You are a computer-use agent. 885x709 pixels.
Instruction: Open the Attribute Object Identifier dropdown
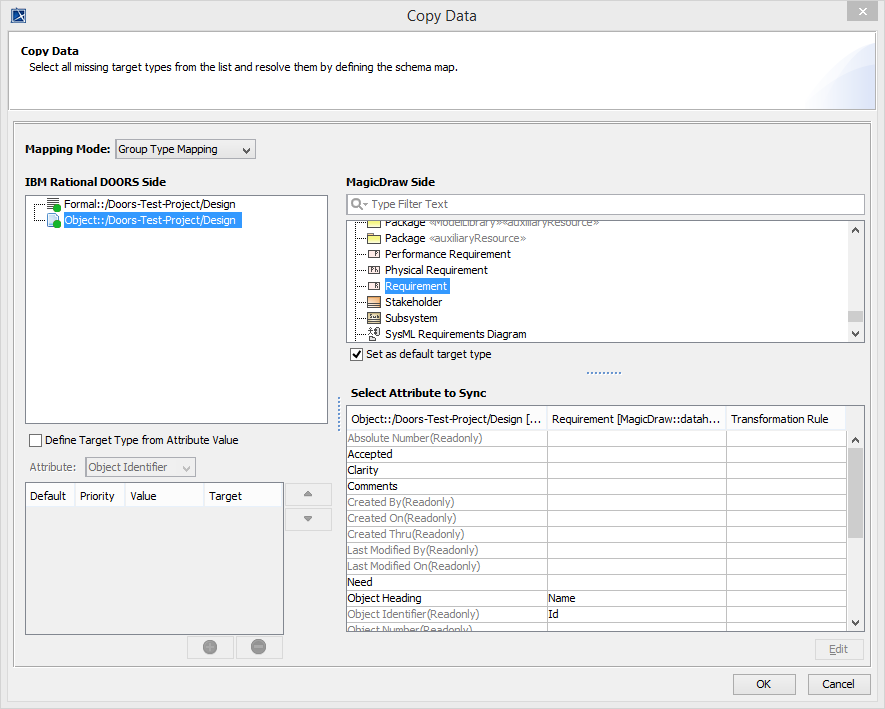(140, 467)
